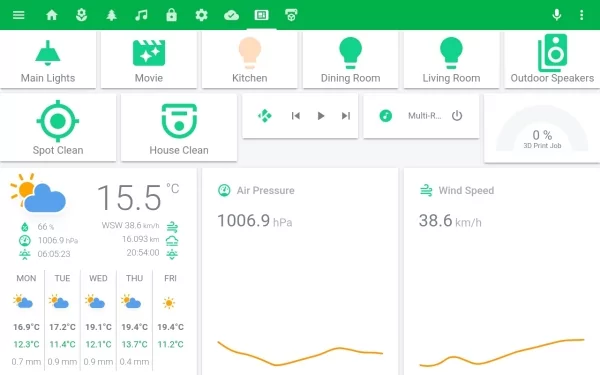The width and height of the screenshot is (600, 375).
Task: Toggle the Outdoor Speakers
Action: 552,59
